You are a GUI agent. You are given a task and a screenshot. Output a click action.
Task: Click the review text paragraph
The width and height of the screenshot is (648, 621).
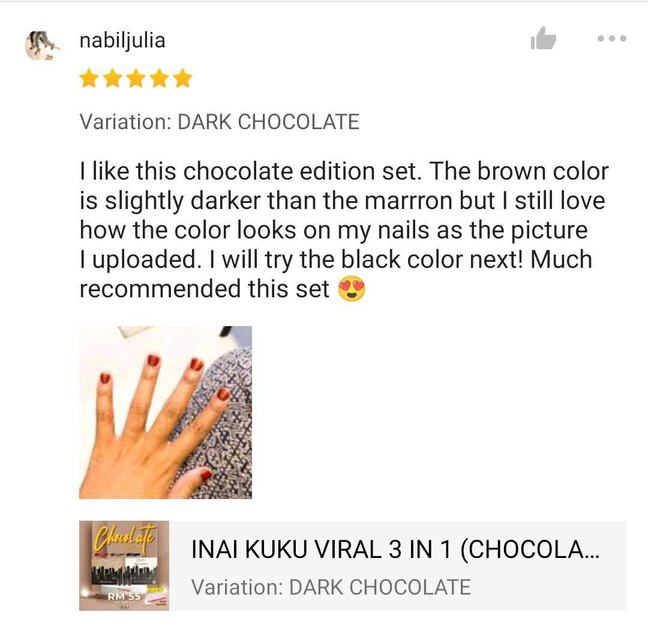click(344, 230)
